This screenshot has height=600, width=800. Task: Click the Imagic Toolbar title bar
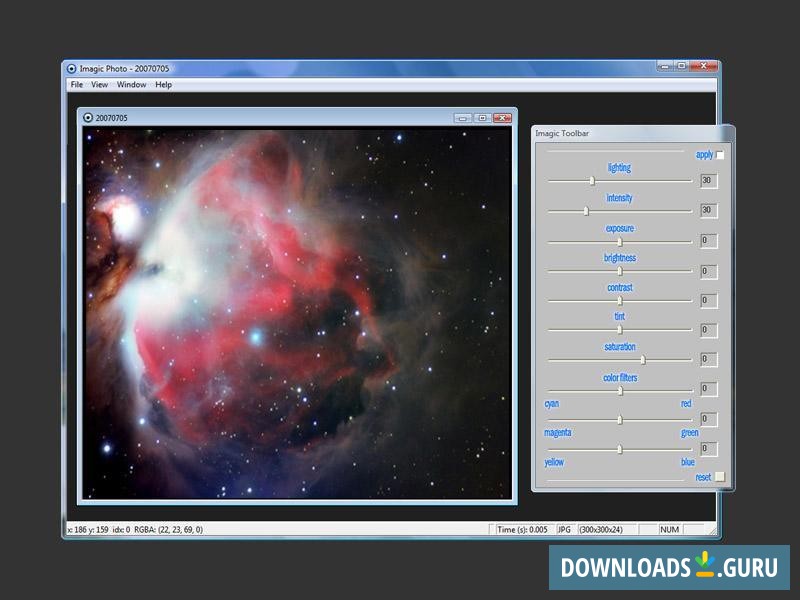(633, 133)
